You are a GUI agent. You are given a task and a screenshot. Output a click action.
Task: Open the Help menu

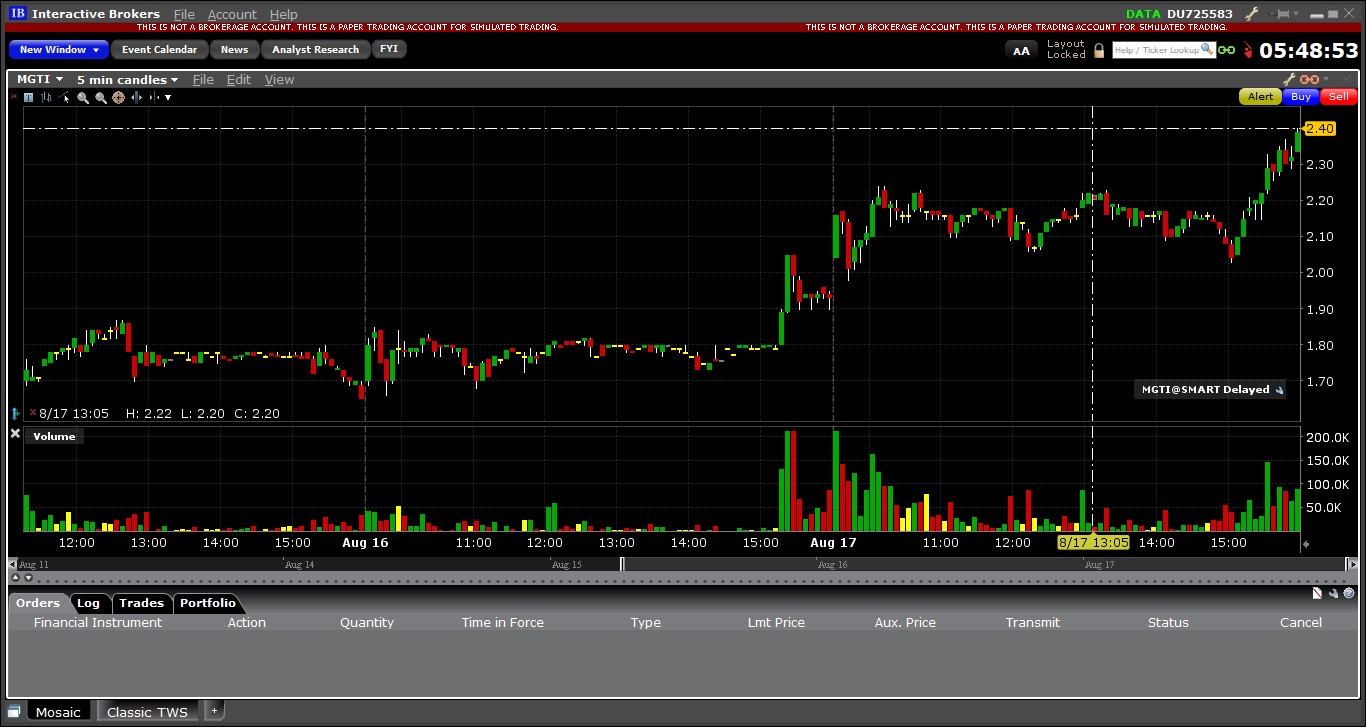click(284, 14)
